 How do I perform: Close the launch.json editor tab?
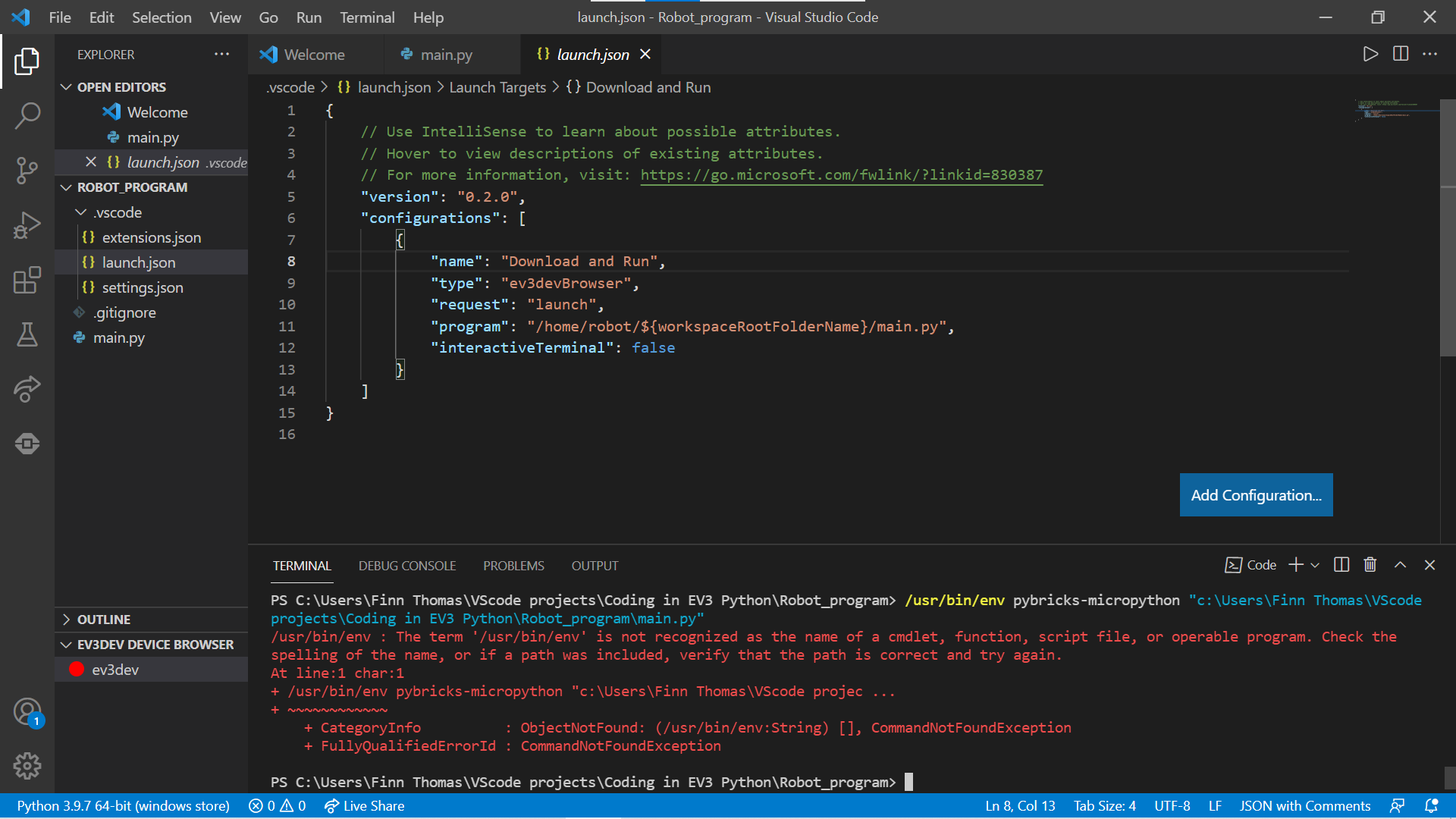[645, 54]
